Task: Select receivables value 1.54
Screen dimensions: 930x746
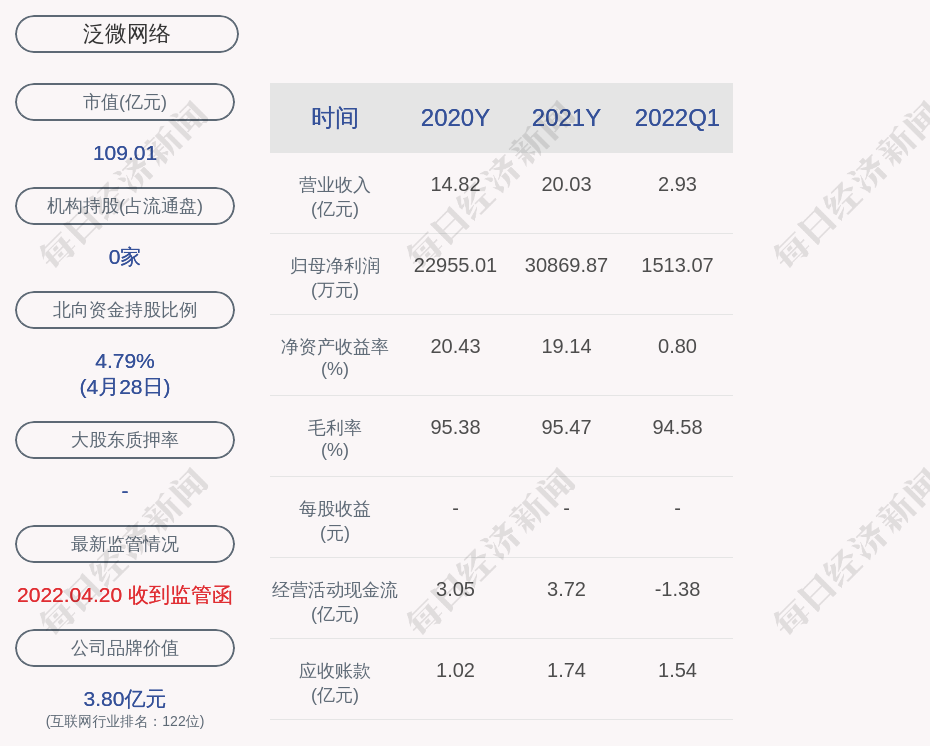Action: 677,671
